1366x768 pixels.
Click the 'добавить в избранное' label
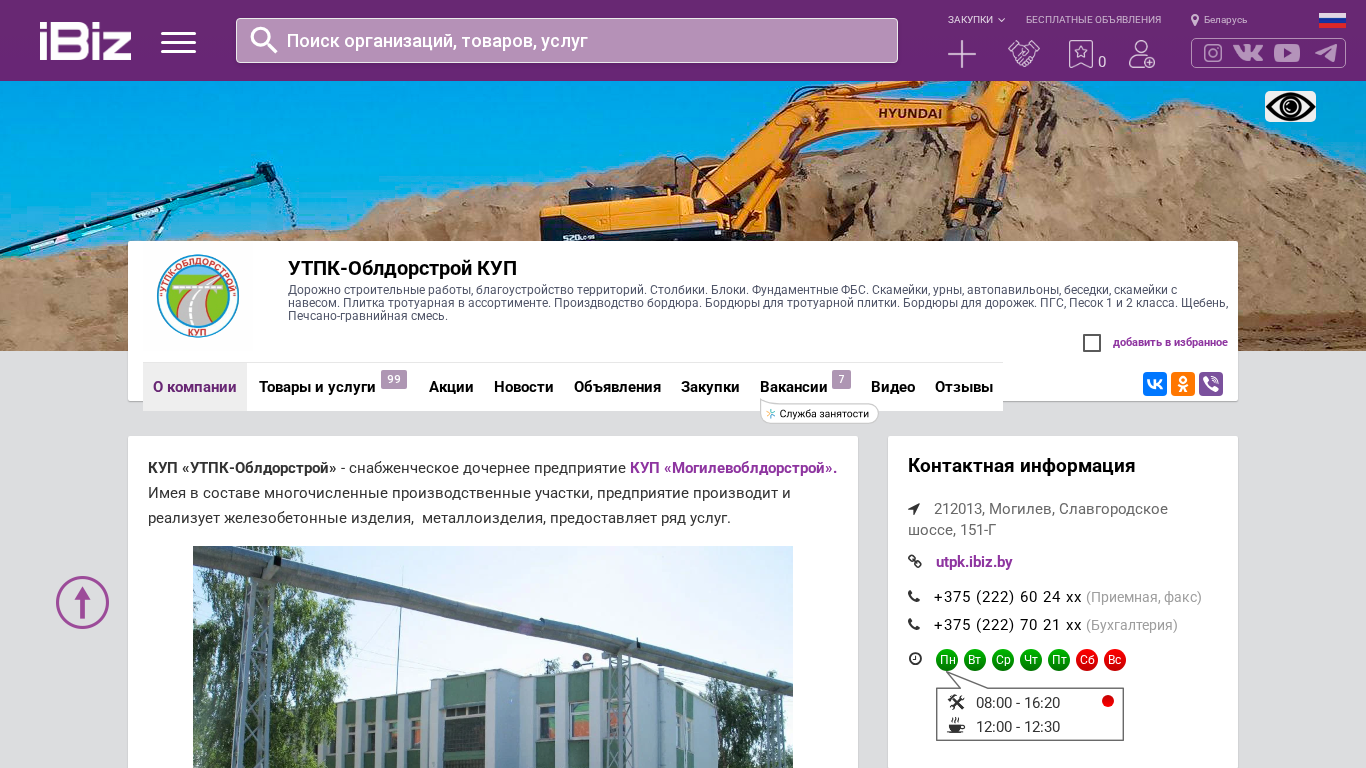pos(1170,343)
